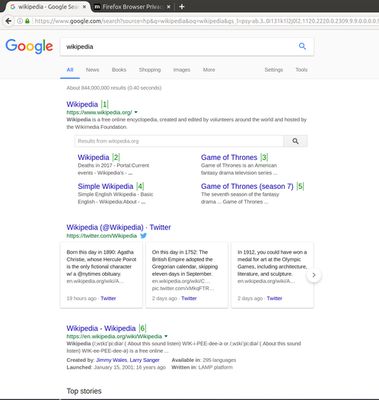
Task: Click the blue Google search magnifier icon
Action: point(302,46)
